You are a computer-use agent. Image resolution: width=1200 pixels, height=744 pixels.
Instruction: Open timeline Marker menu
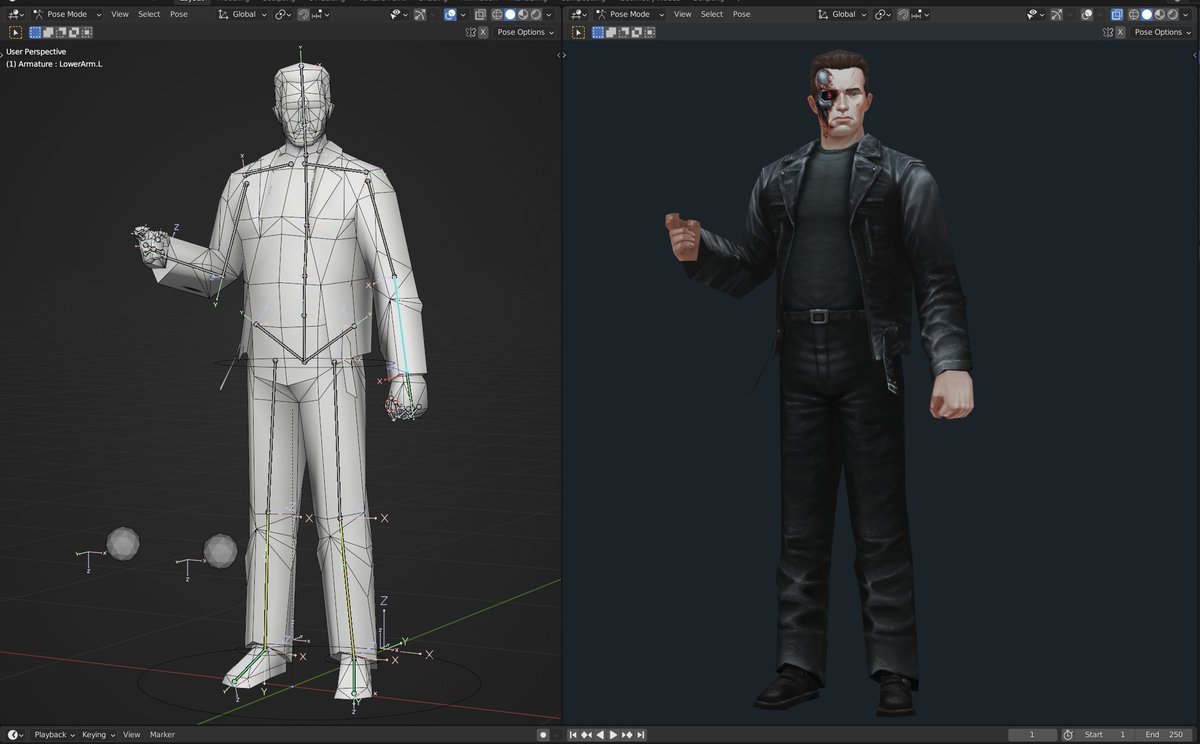162,735
